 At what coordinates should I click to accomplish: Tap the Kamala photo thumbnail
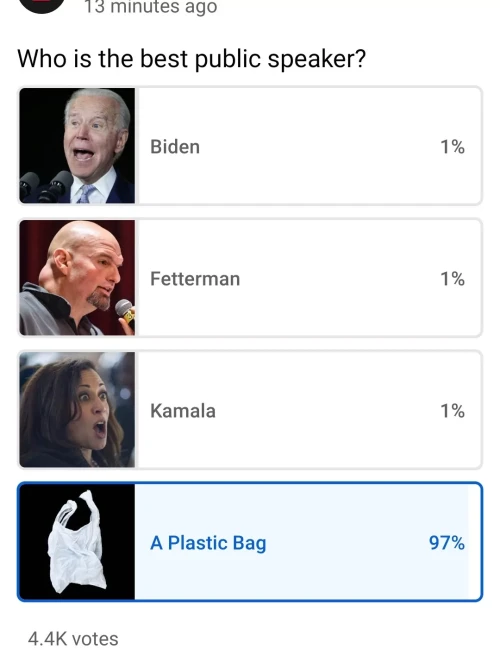(77, 410)
